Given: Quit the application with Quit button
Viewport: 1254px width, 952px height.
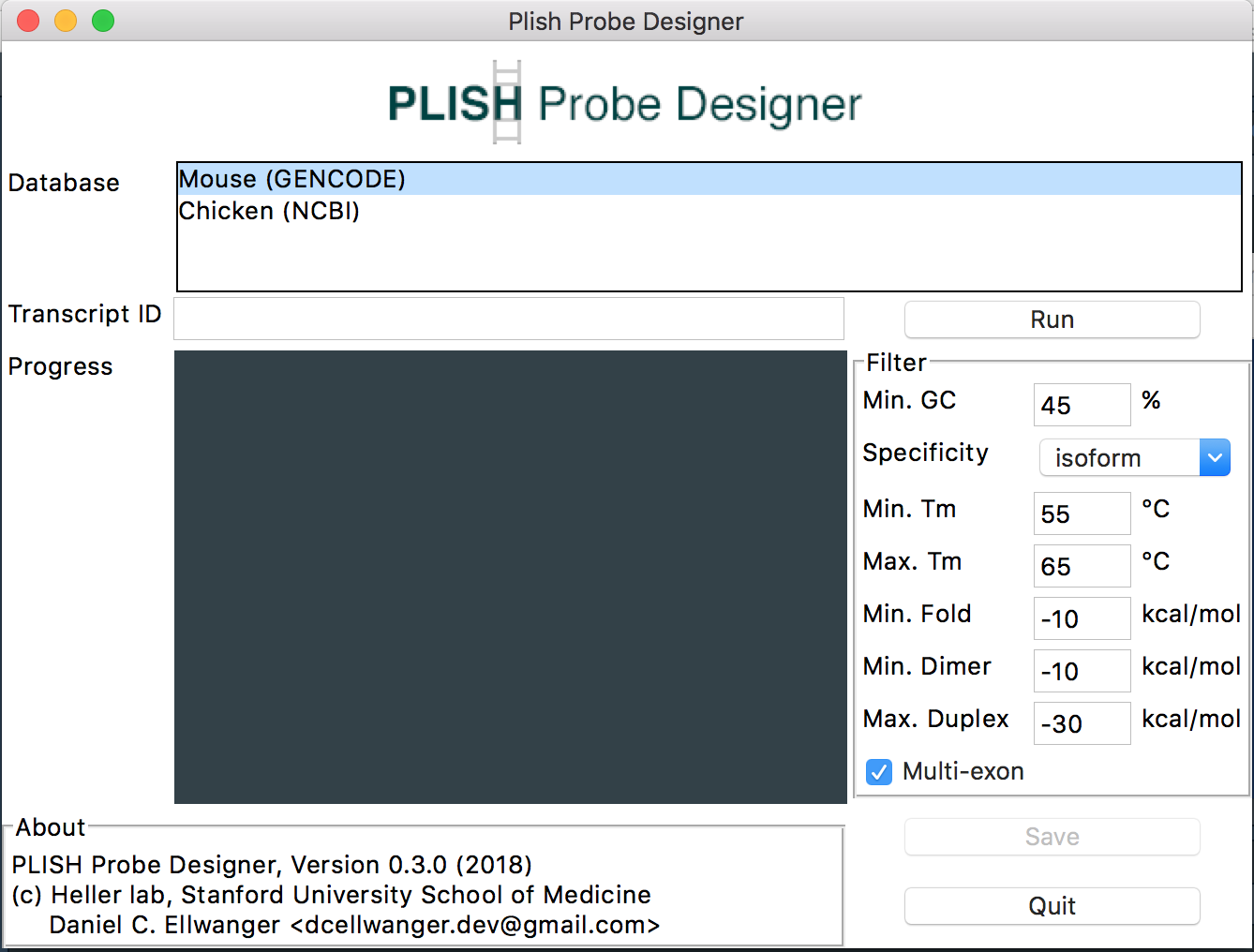Looking at the screenshot, I should point(1052,906).
